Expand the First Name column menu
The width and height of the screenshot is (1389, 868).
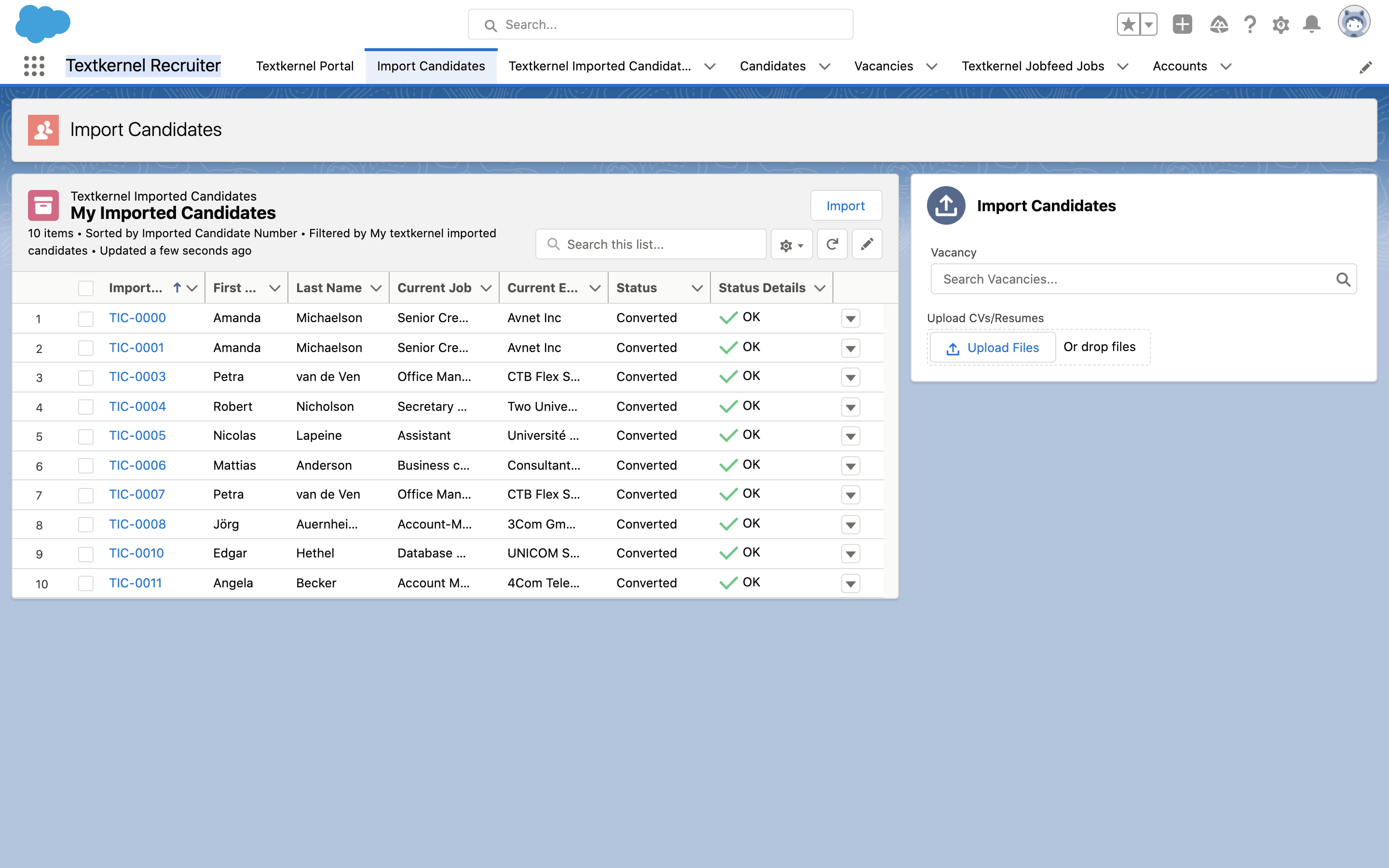point(274,288)
